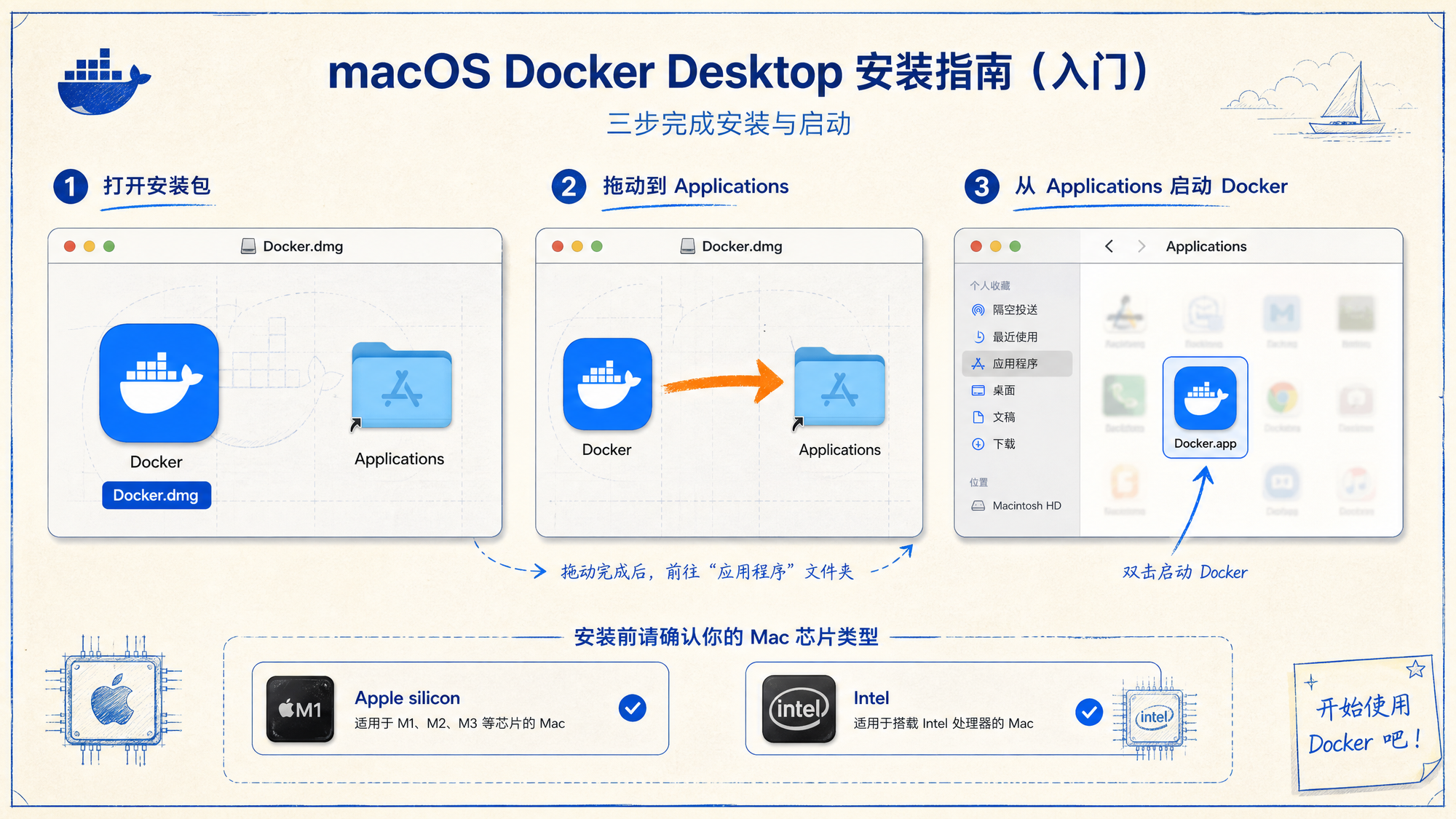
Task: Click the download icon beside 下载
Action: tap(978, 444)
